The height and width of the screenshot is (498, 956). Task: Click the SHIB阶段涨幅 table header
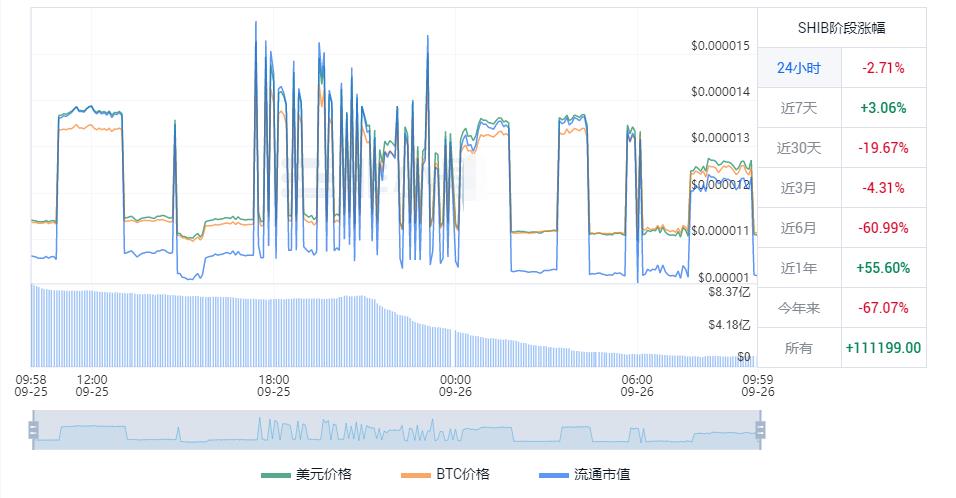pos(841,28)
